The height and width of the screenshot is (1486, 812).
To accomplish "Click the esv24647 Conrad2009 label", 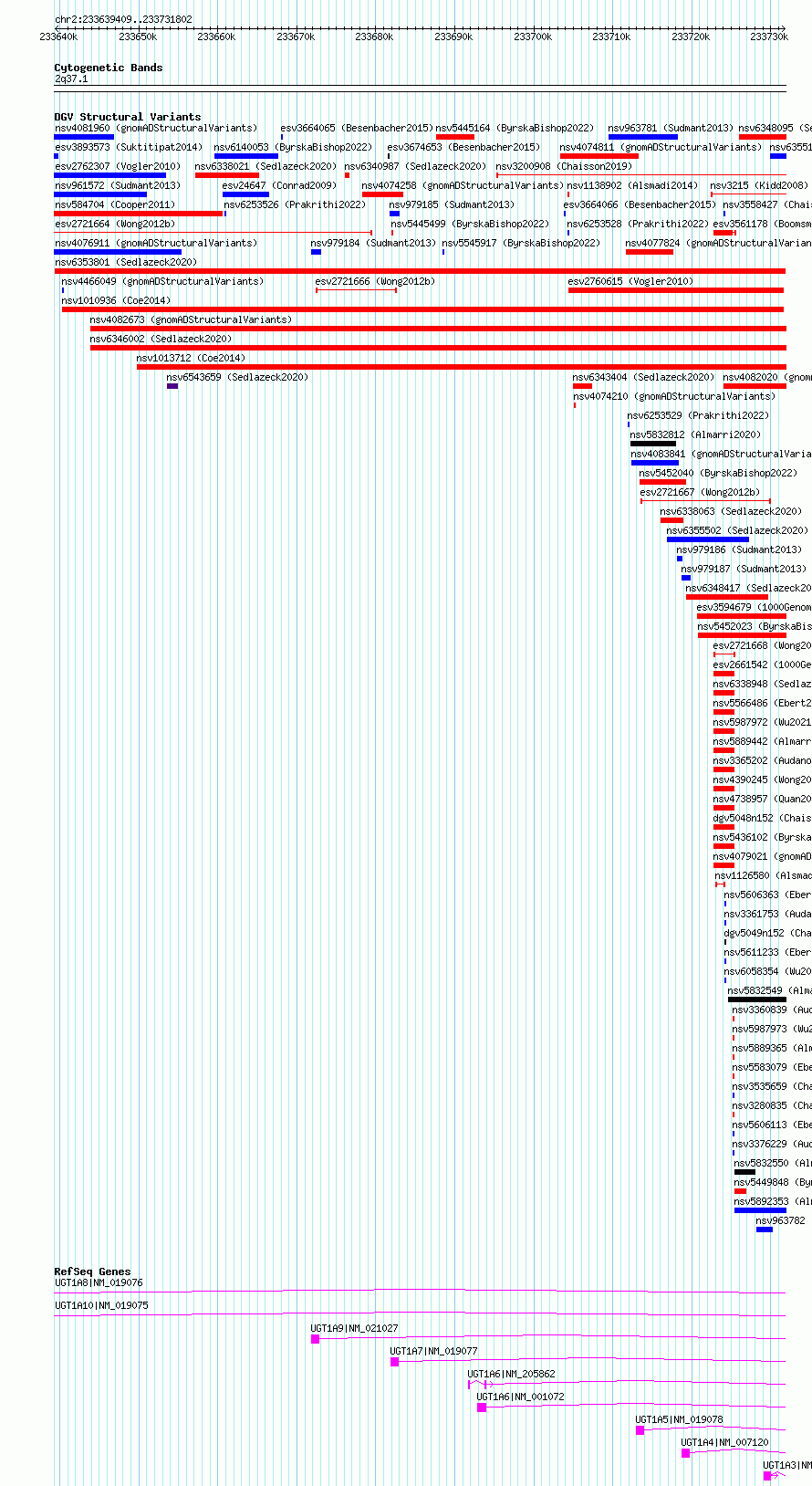I will [279, 185].
